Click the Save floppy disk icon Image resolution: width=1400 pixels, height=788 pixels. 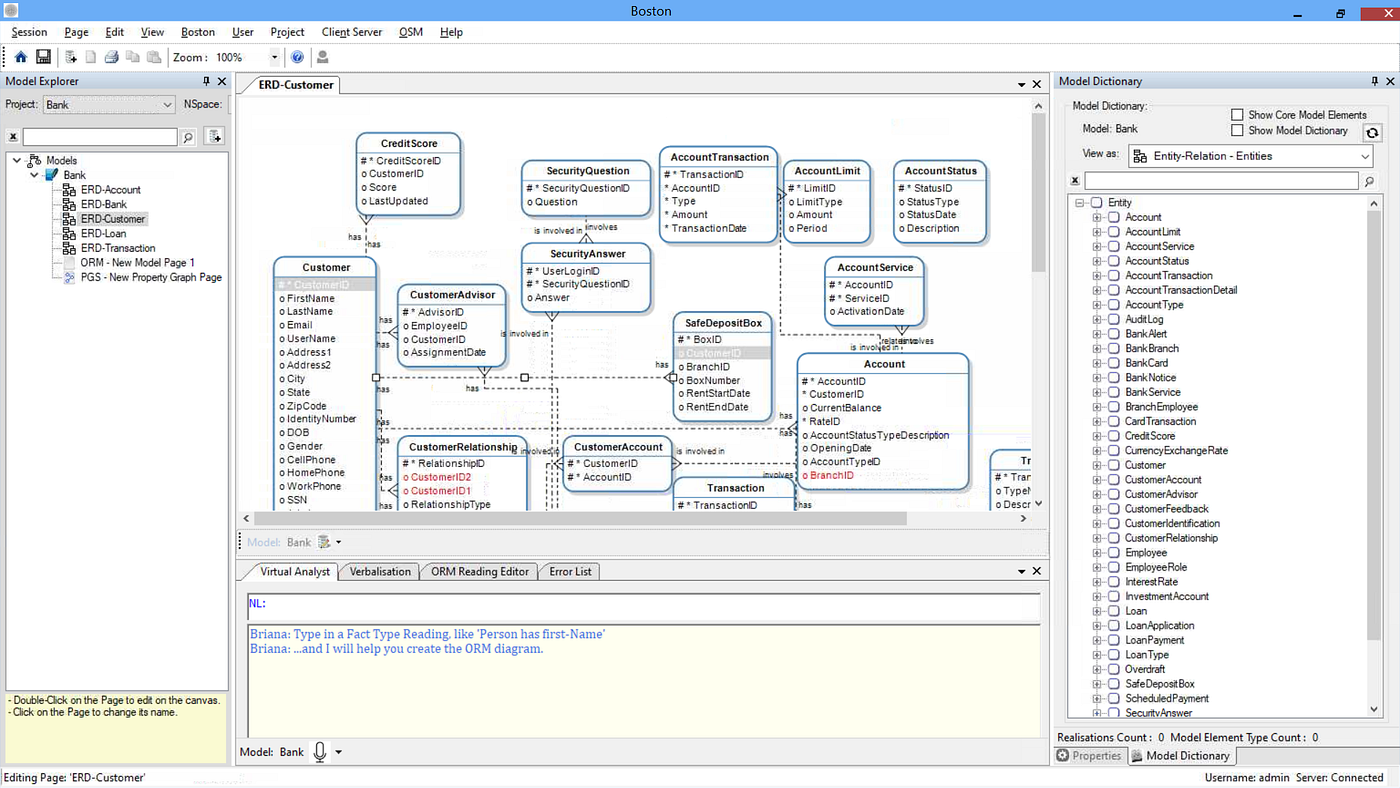(43, 57)
